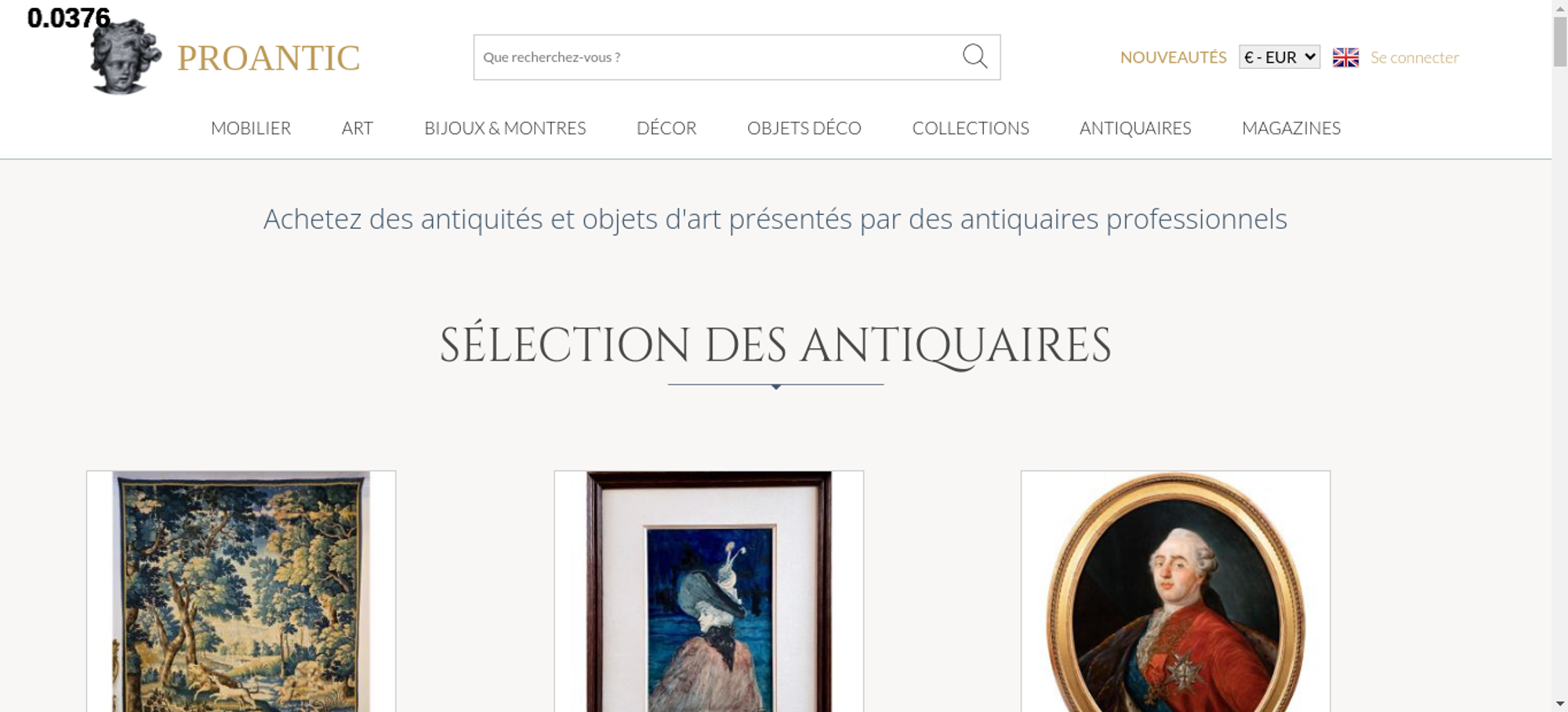This screenshot has height=712, width=1568.
Task: Click the magnifying glass search icon
Action: click(x=975, y=56)
